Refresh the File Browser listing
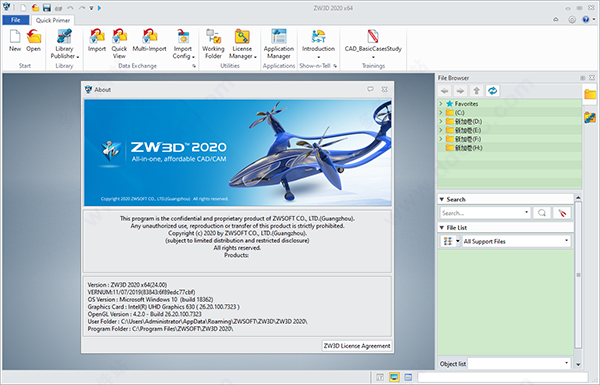 pyautogui.click(x=492, y=91)
